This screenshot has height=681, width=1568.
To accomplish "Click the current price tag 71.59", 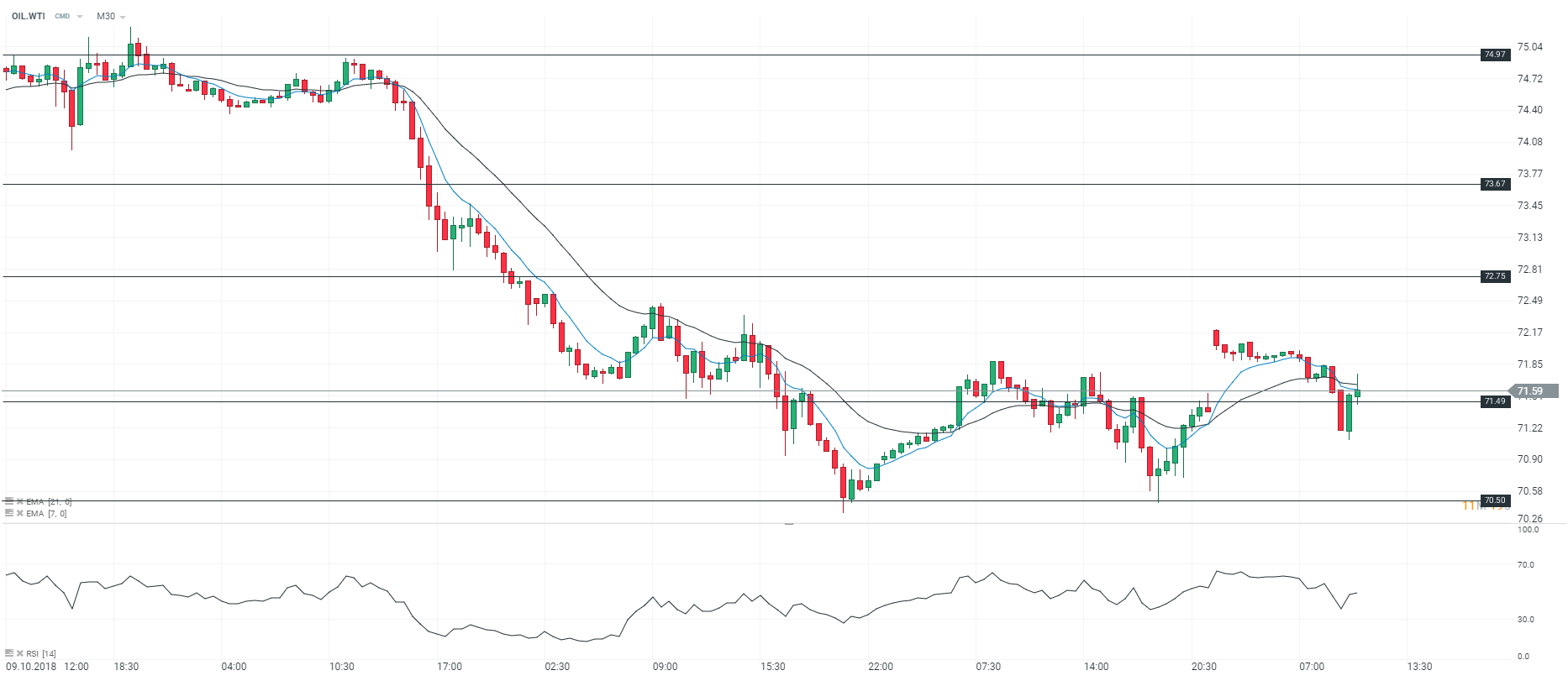I will click(x=1529, y=391).
